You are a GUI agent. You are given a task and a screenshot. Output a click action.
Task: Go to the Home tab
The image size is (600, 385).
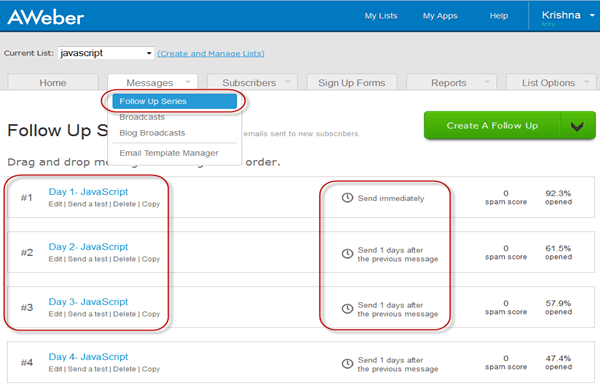point(53,83)
